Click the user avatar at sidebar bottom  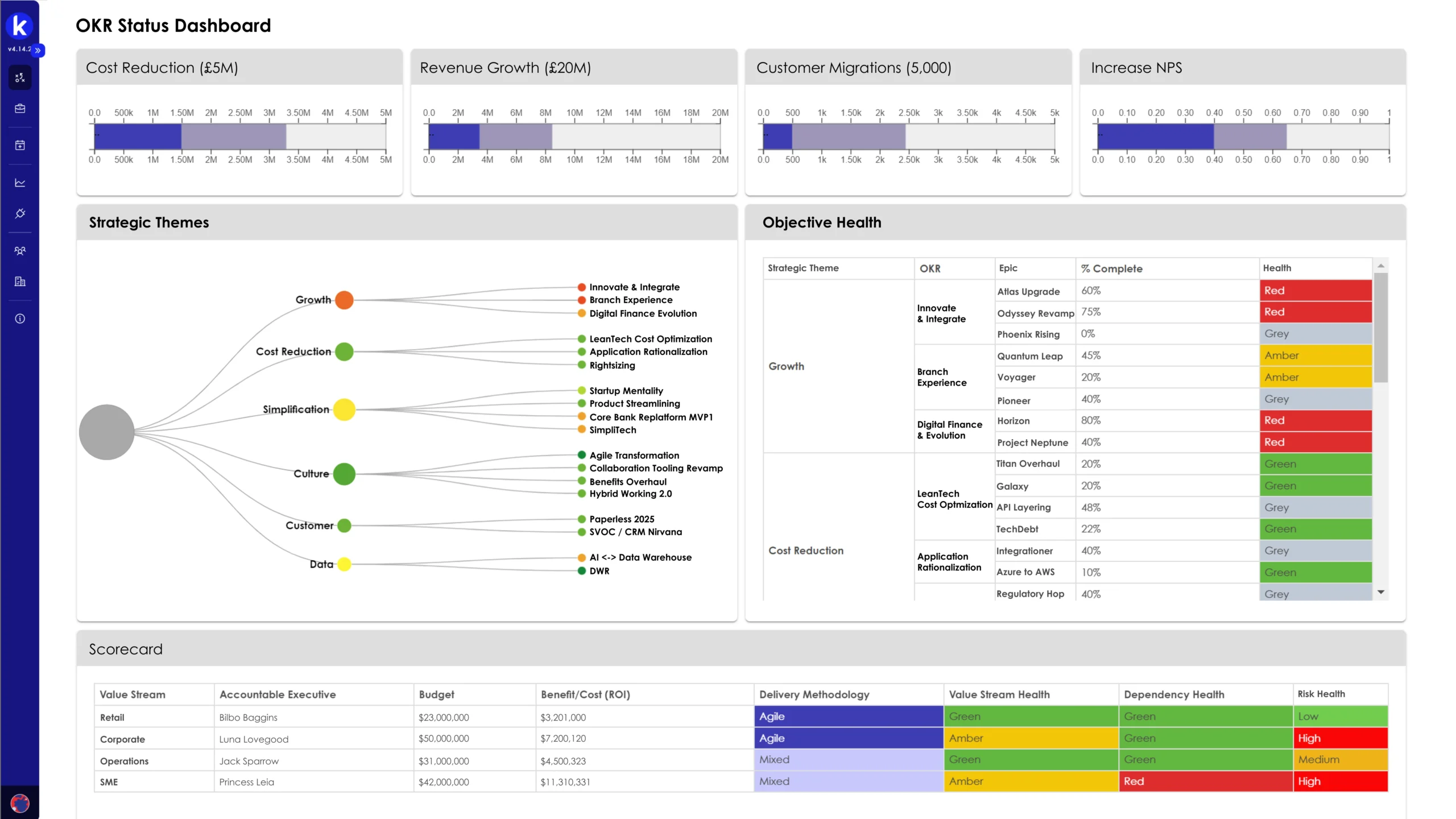point(20,803)
